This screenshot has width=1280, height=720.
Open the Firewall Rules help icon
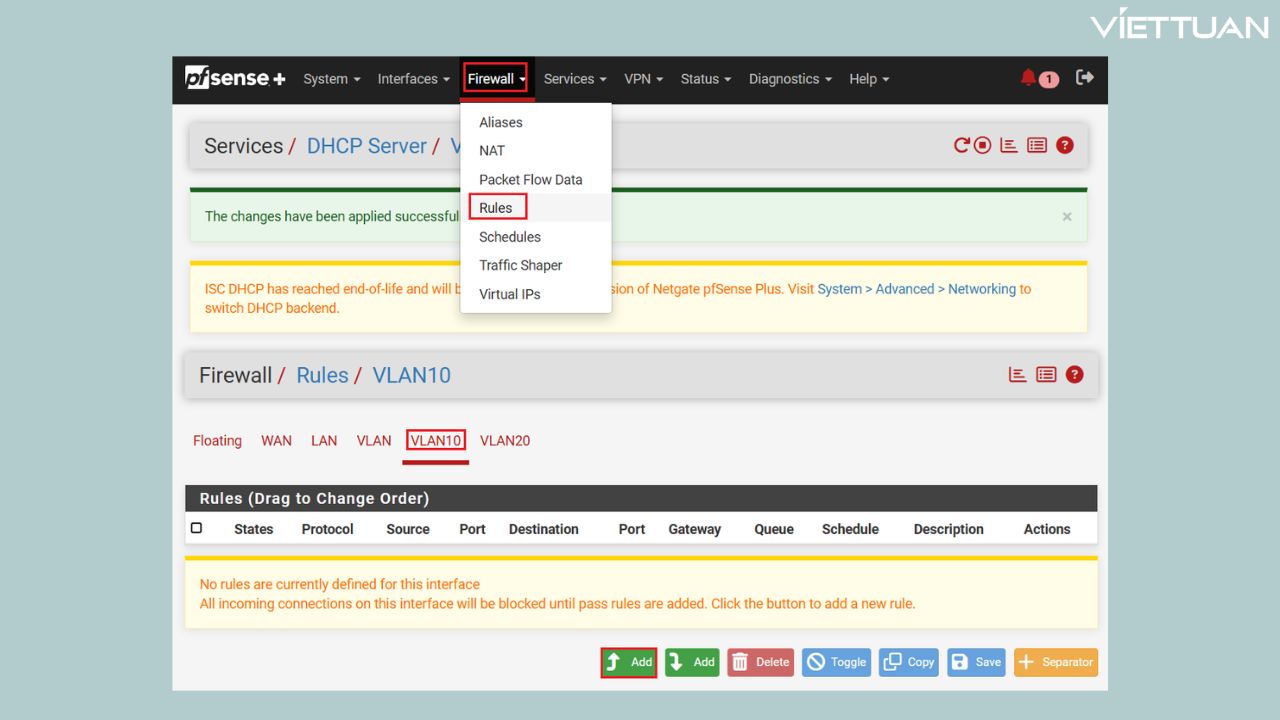(1074, 375)
